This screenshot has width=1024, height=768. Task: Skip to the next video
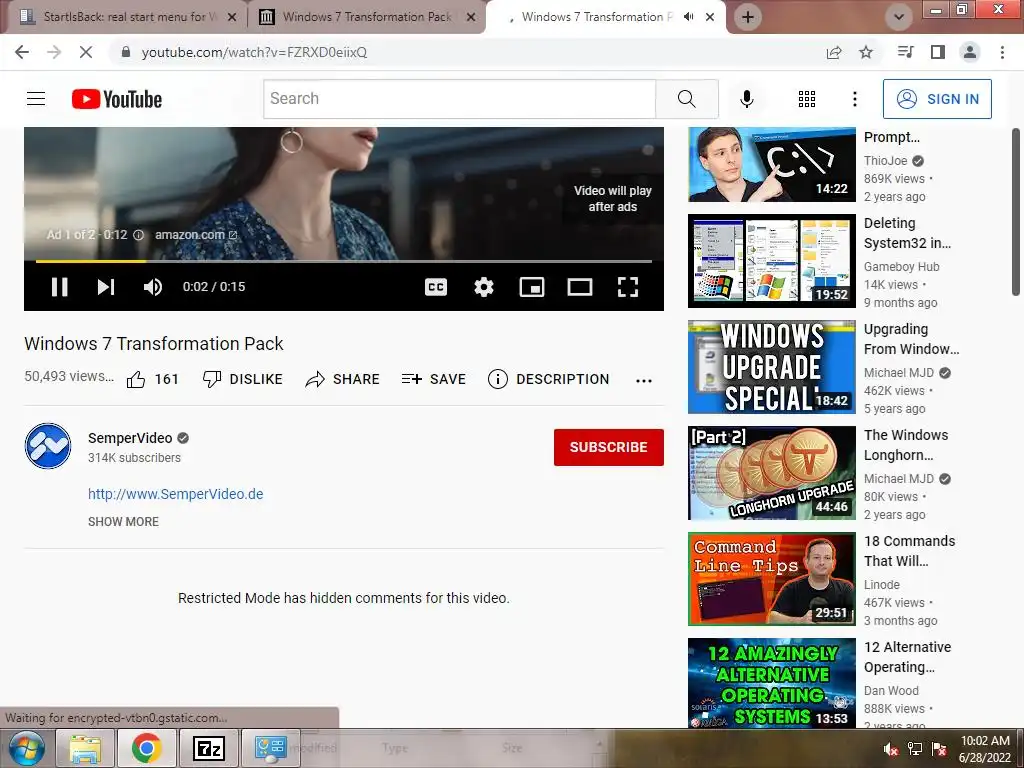(106, 287)
